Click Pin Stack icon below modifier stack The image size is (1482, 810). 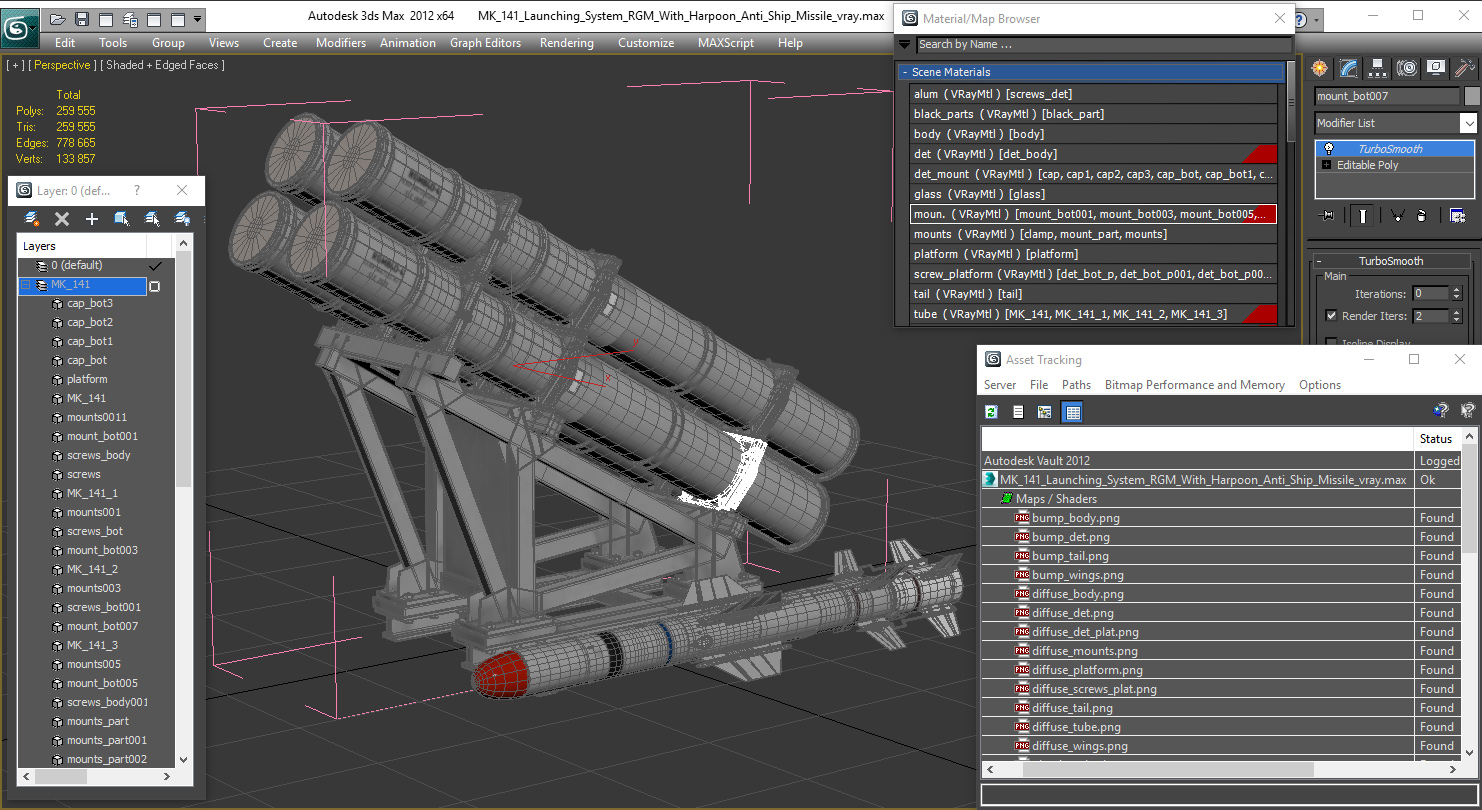tap(1327, 215)
